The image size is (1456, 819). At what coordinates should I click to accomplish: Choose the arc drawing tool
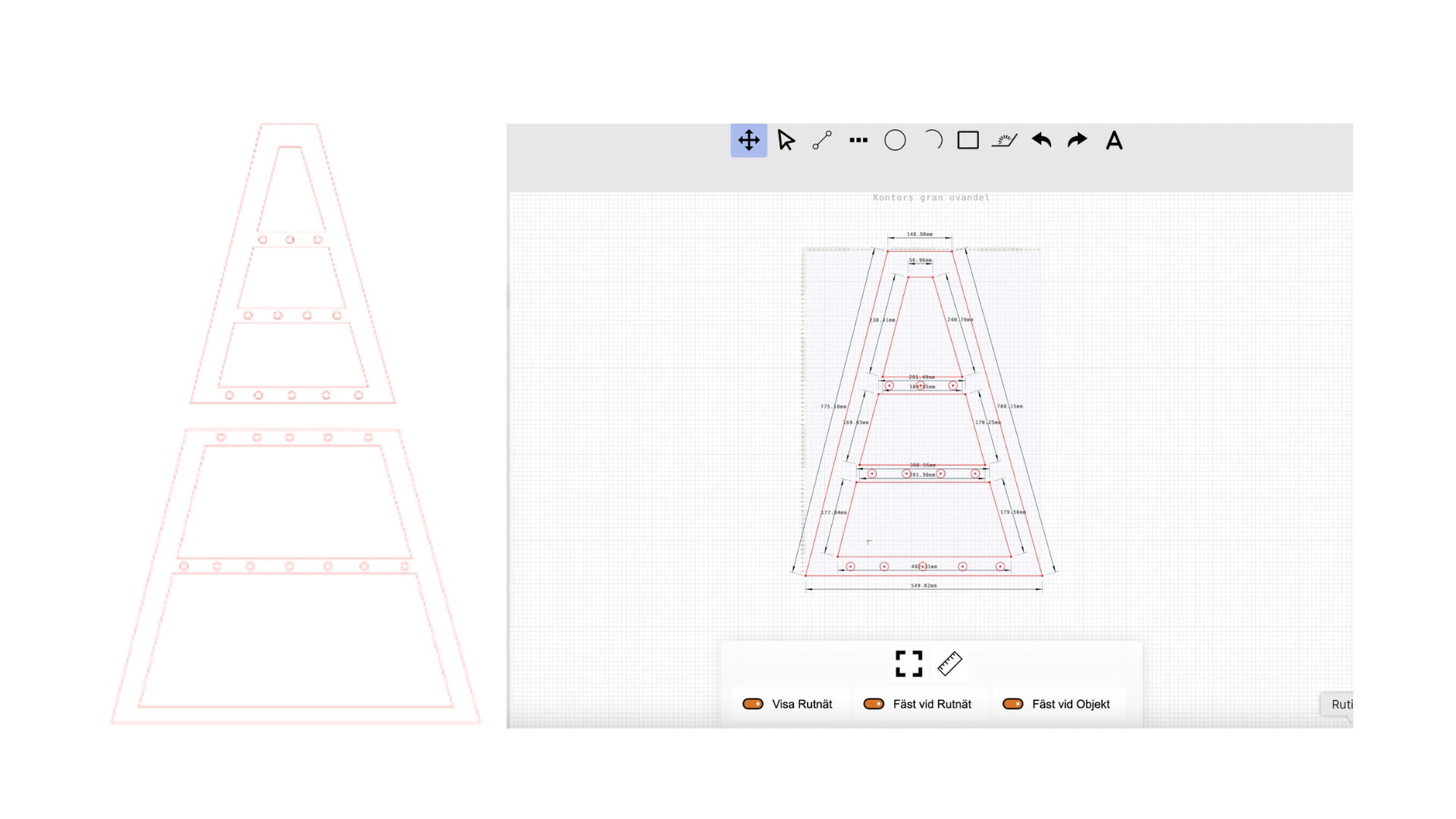click(932, 140)
